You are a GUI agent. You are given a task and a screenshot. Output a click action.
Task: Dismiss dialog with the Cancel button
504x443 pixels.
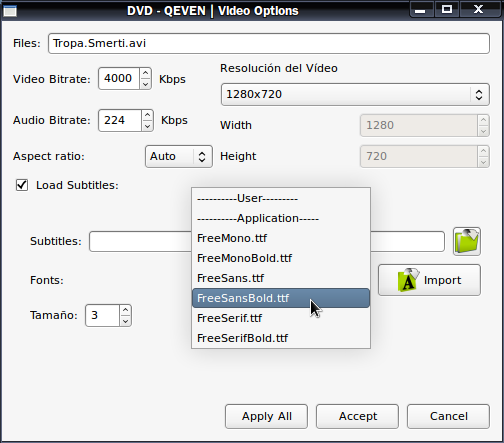448,416
